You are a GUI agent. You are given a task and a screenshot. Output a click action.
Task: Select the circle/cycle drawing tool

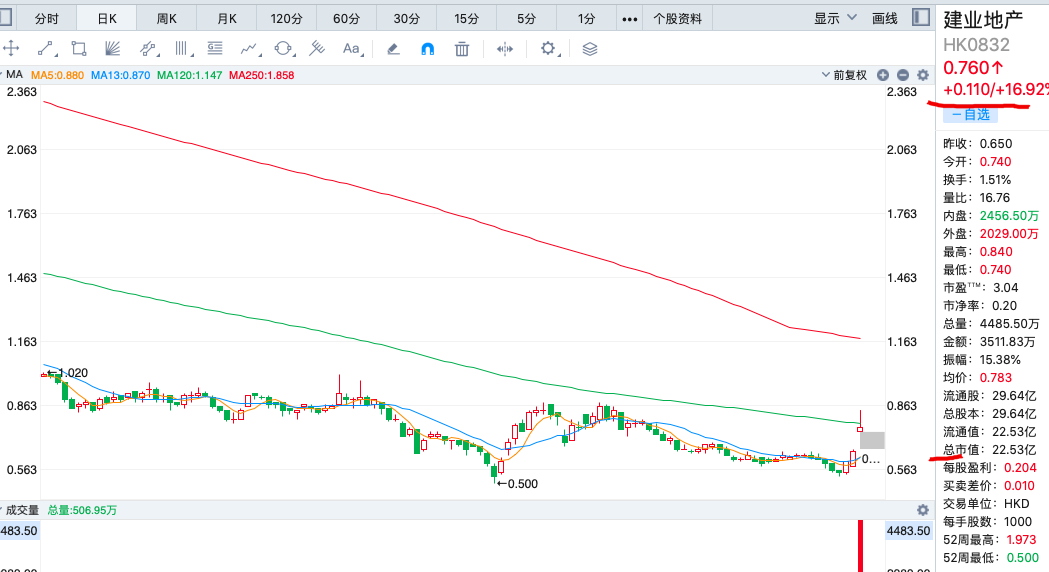284,48
